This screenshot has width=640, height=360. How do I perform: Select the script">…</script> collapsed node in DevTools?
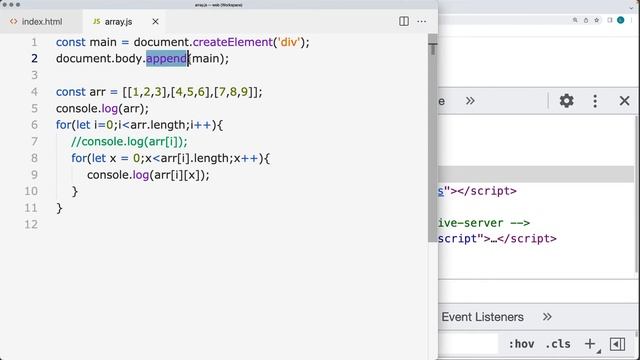tap(497, 238)
